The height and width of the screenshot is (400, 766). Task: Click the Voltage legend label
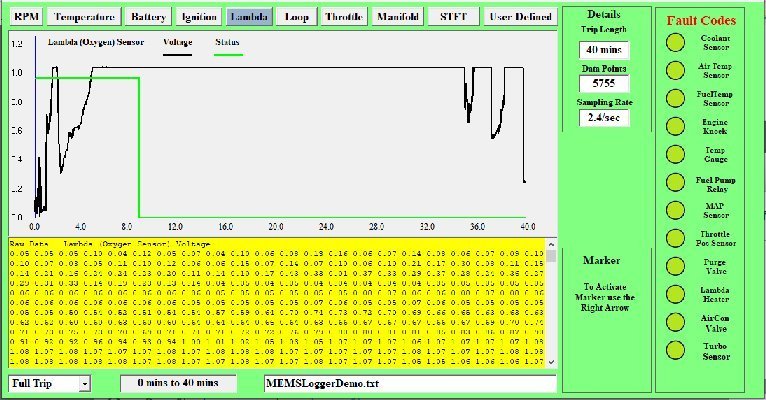[x=178, y=42]
